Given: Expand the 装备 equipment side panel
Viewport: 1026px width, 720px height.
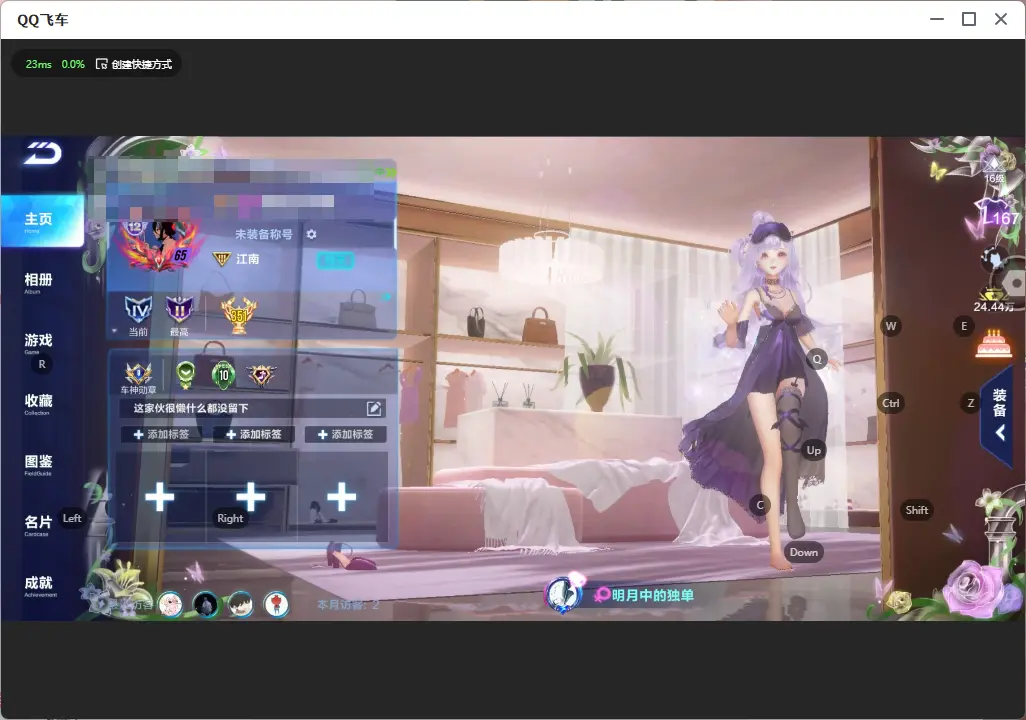Looking at the screenshot, I should [x=999, y=414].
